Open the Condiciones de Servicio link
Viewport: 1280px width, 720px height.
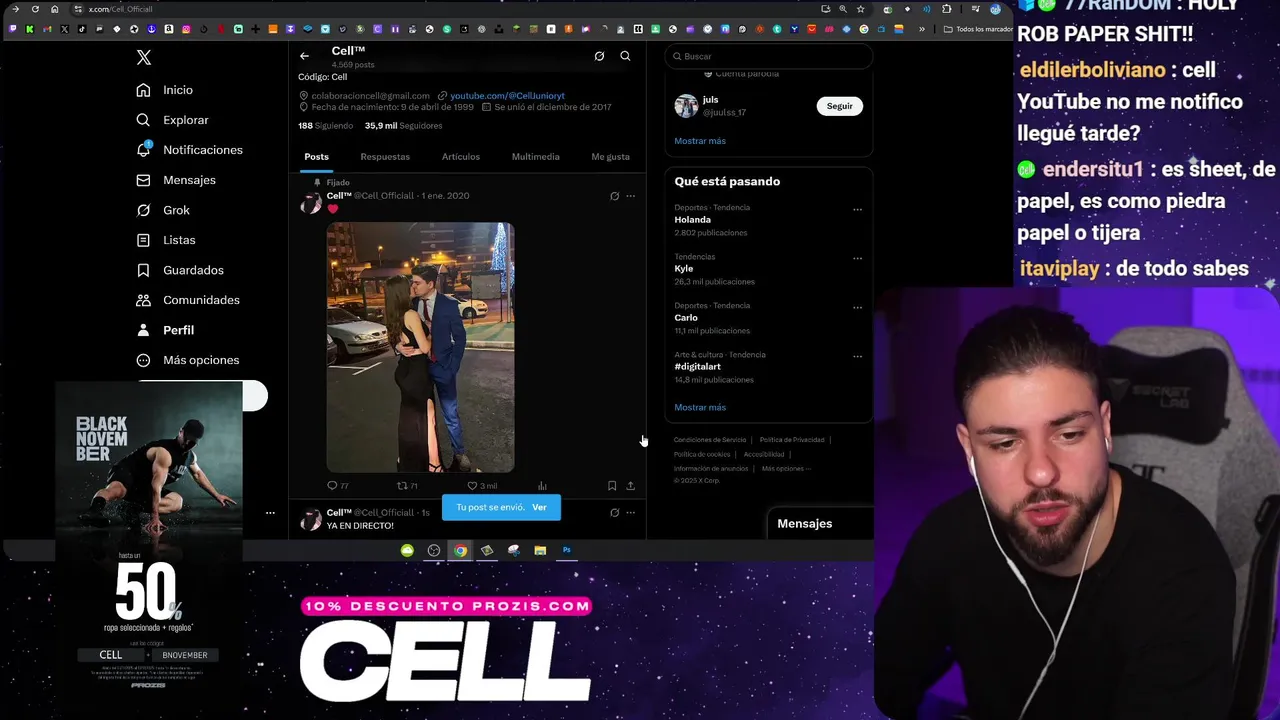(x=710, y=440)
